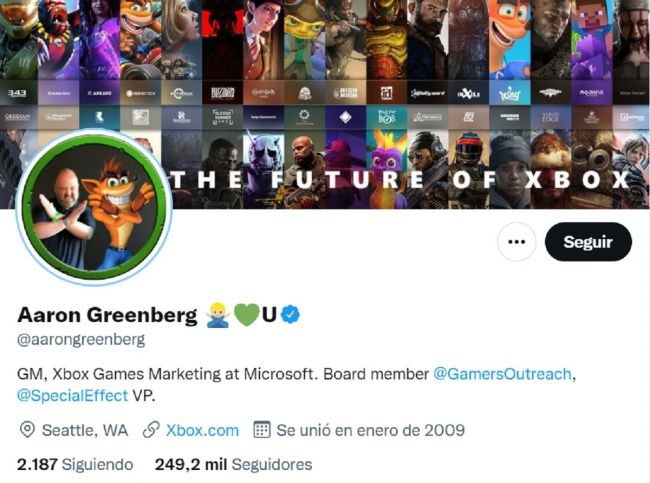View the 2.187 Siguiendo list
The image size is (650, 483).
click(x=75, y=464)
